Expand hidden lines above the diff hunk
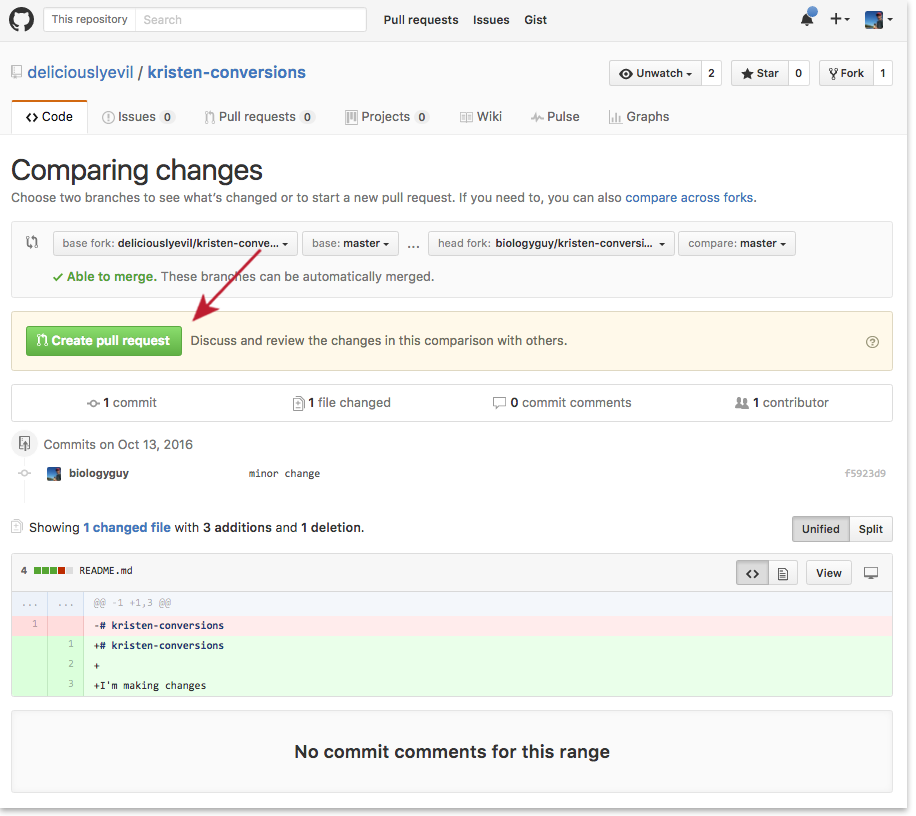Screen dimensions: 916x816 pos(48,603)
